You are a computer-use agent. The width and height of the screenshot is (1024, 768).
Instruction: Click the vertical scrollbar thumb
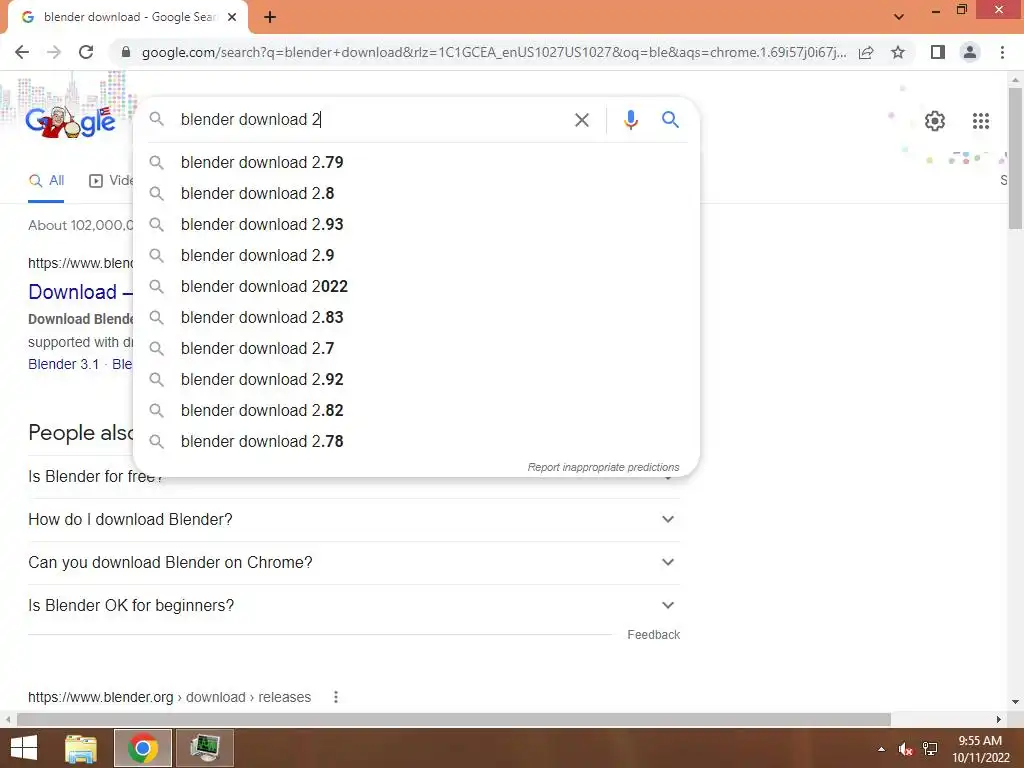(x=1015, y=158)
